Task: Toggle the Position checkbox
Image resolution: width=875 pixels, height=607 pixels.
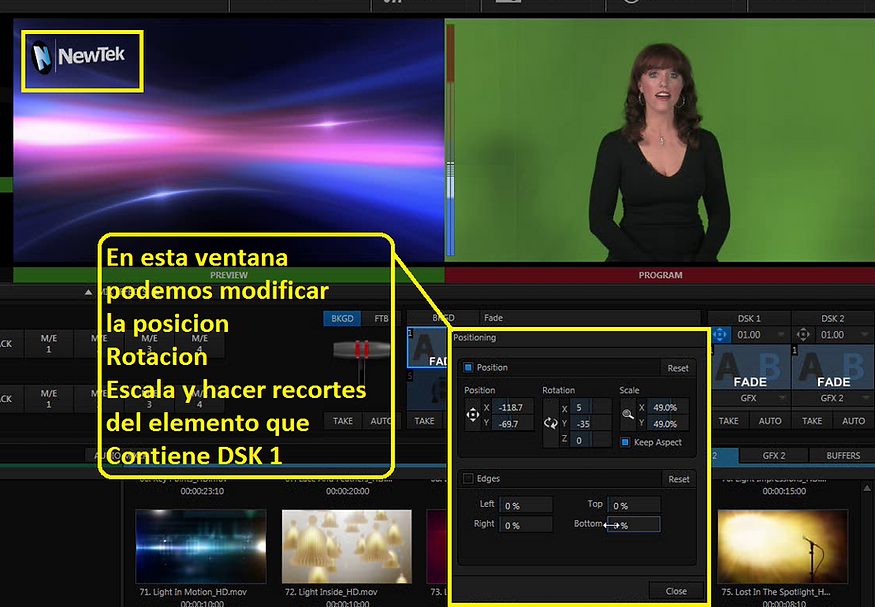Action: [468, 367]
